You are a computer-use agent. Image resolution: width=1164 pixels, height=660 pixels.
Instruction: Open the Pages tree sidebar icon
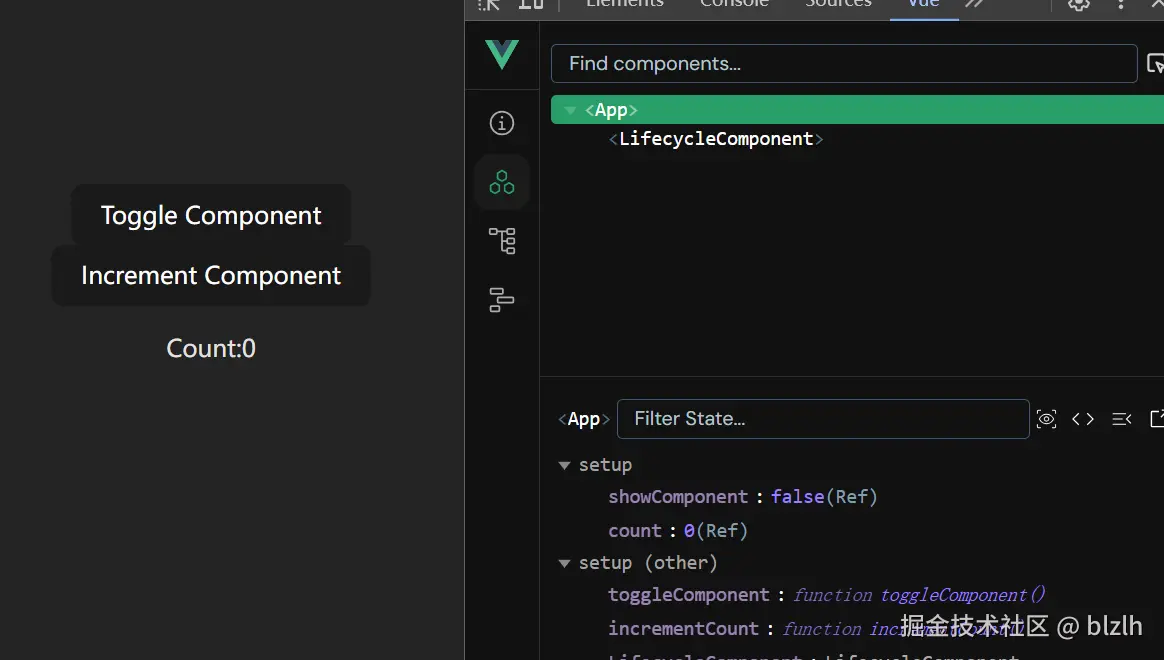click(x=502, y=240)
